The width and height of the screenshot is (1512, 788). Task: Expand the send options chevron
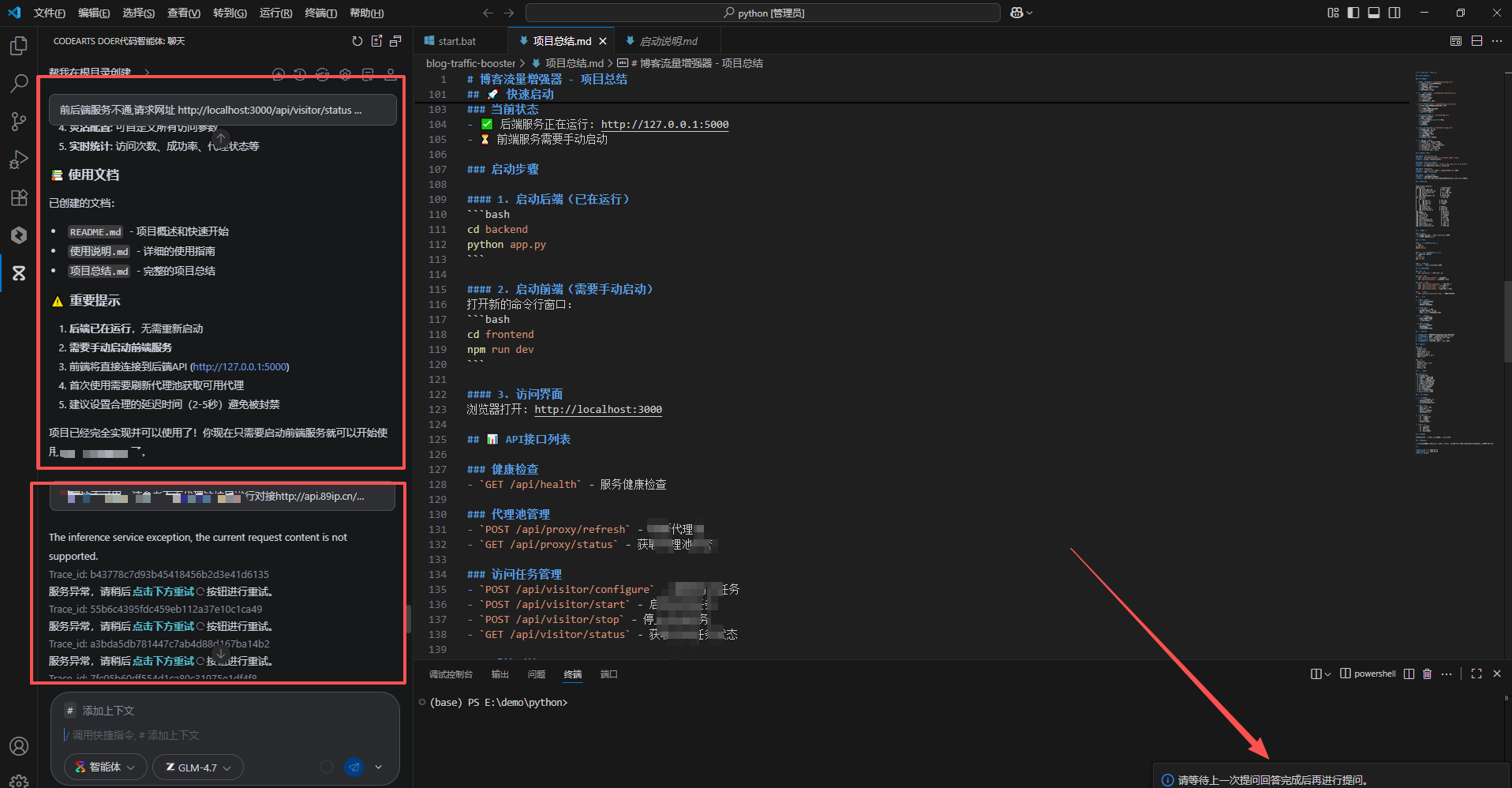click(379, 767)
